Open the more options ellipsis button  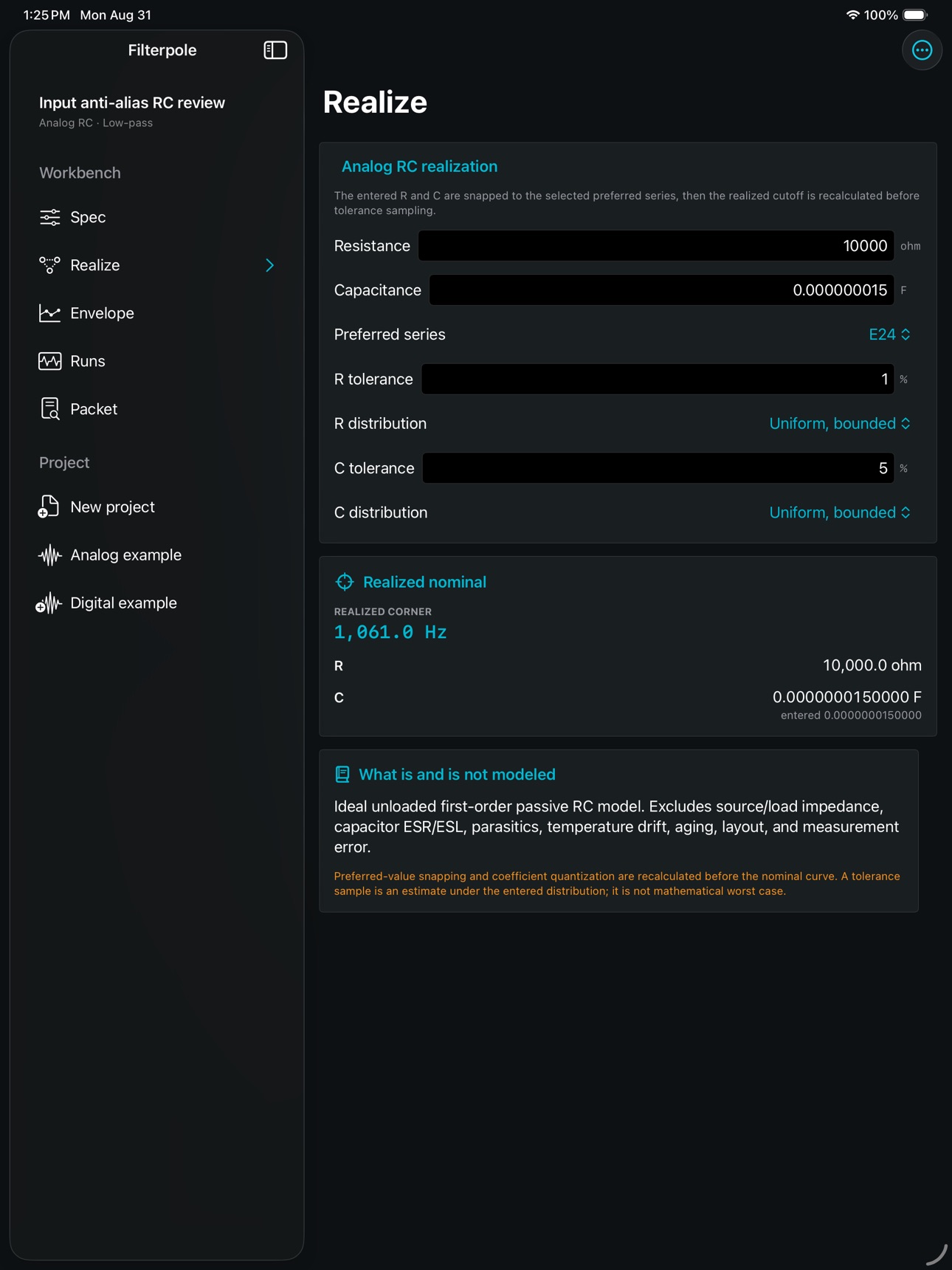click(x=922, y=50)
